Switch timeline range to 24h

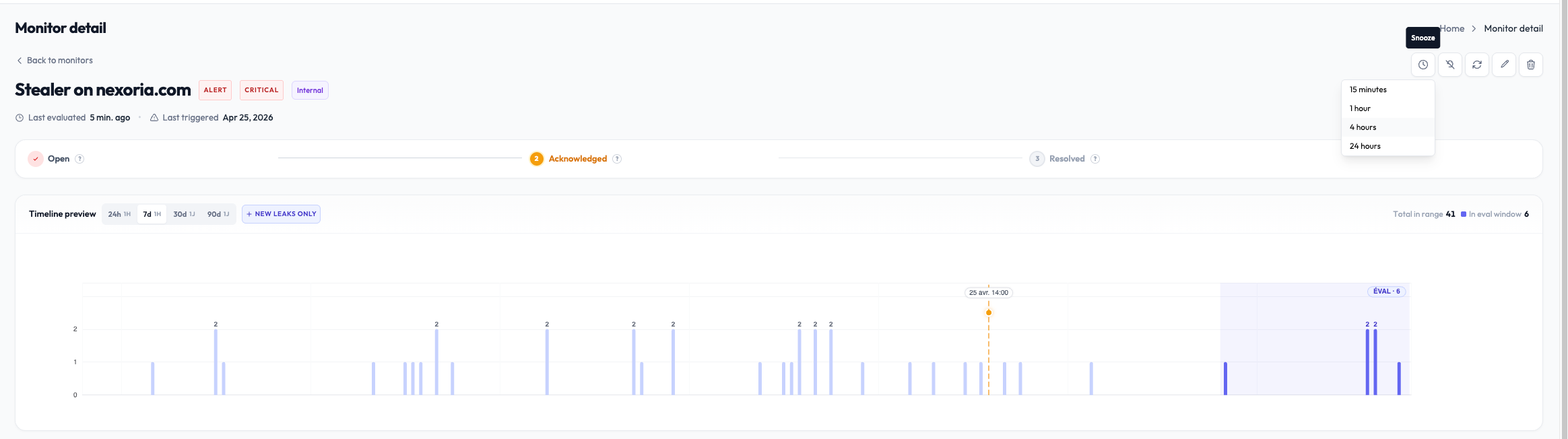[119, 214]
